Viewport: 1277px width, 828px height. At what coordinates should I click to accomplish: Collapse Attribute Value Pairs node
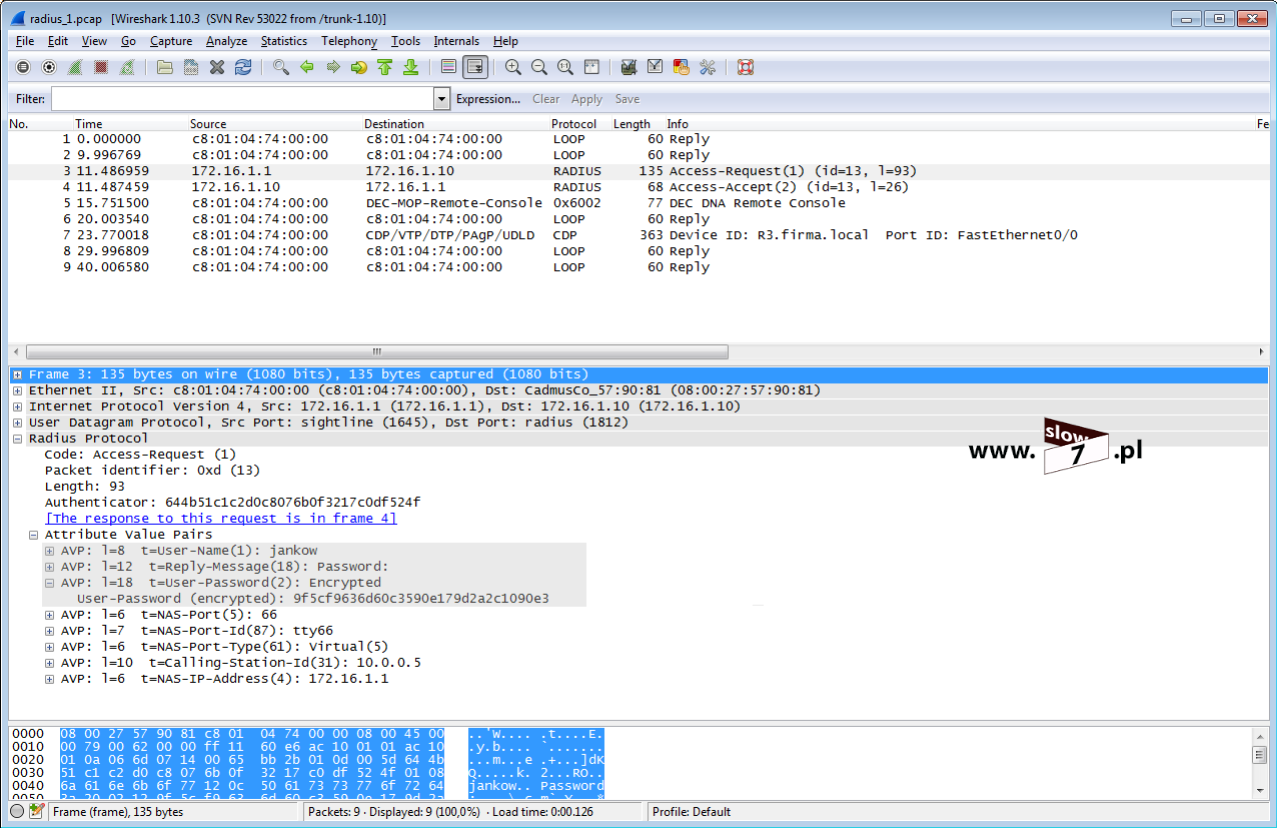[x=34, y=534]
